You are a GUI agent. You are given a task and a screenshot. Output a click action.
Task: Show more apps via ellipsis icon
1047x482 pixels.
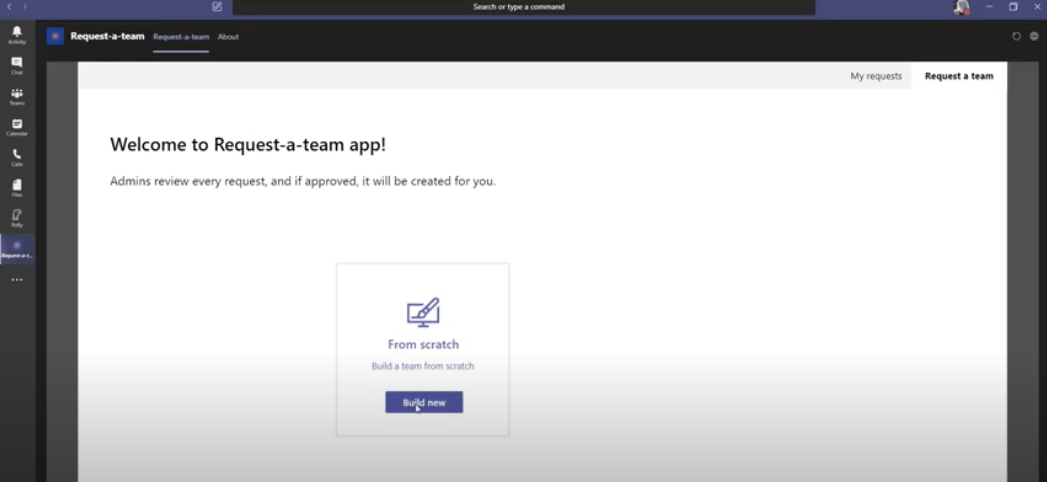pyautogui.click(x=17, y=280)
